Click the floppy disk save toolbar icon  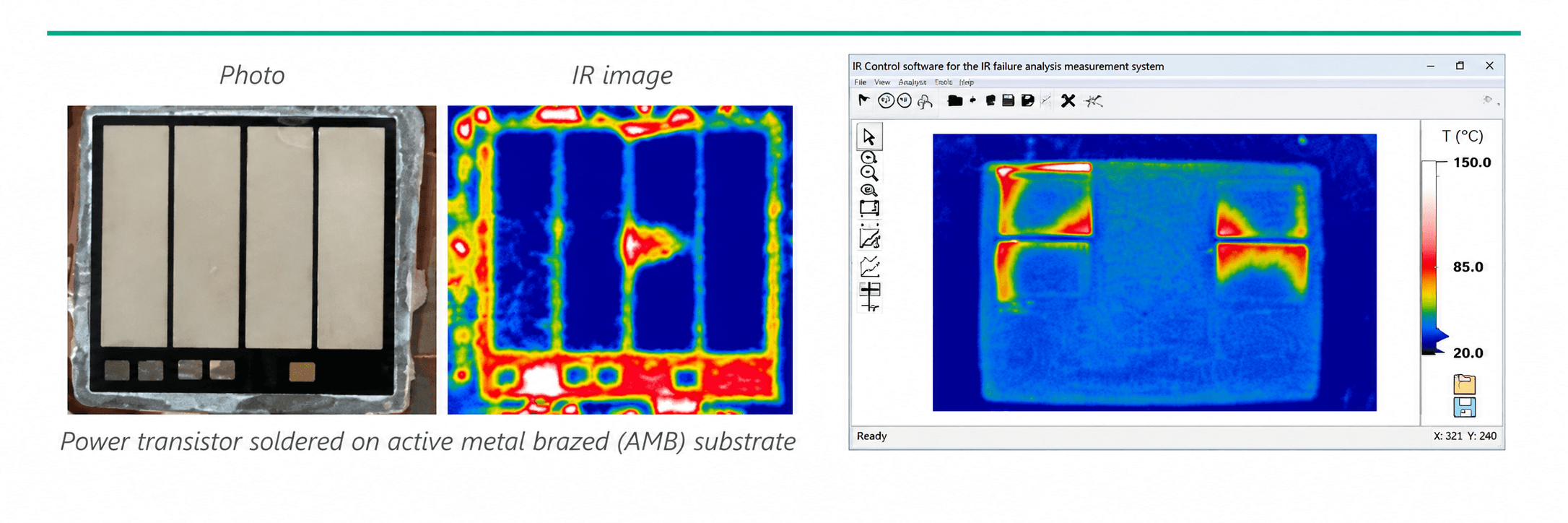pos(1009,100)
